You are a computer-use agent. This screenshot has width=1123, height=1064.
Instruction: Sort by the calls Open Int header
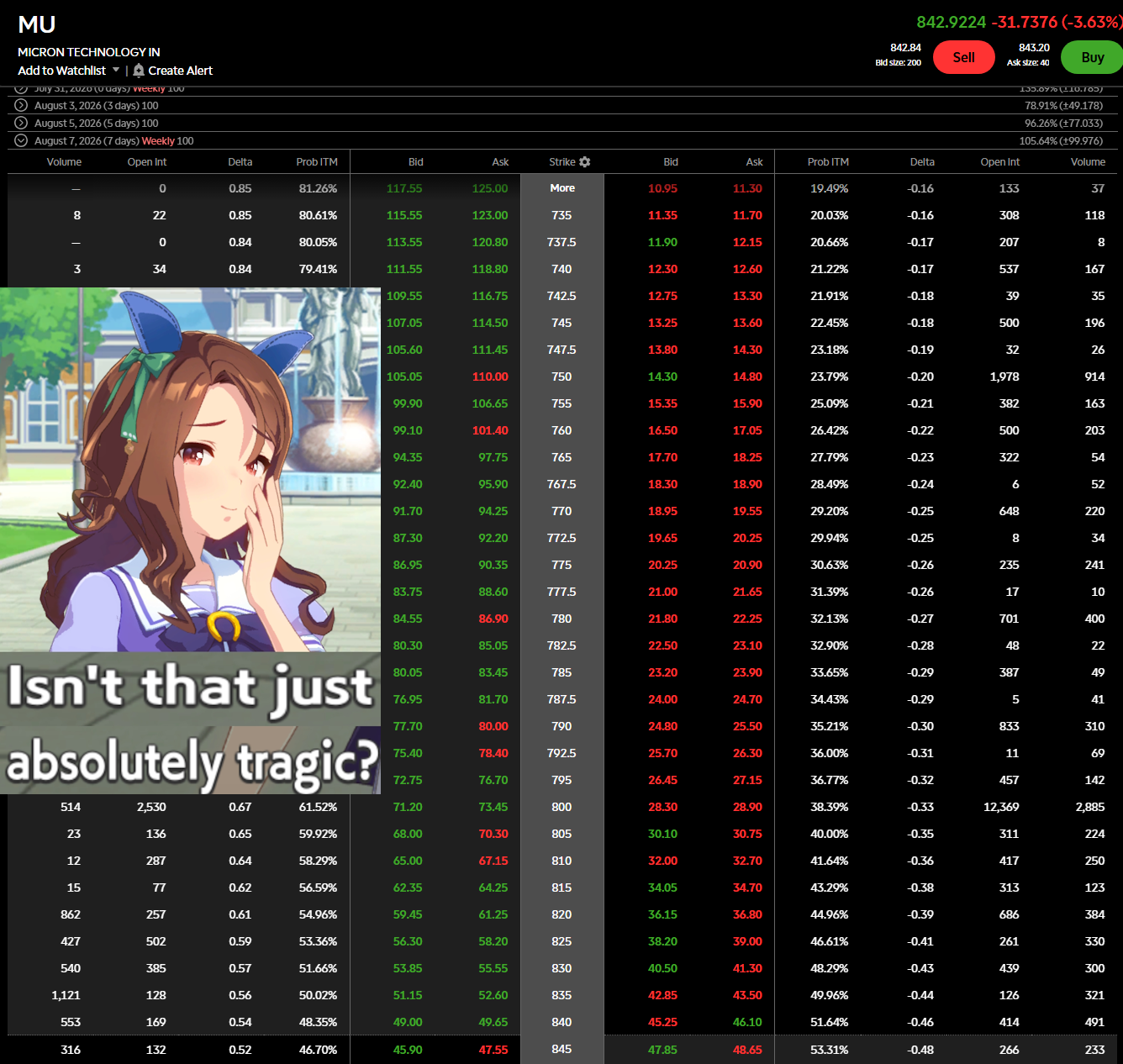click(x=147, y=162)
